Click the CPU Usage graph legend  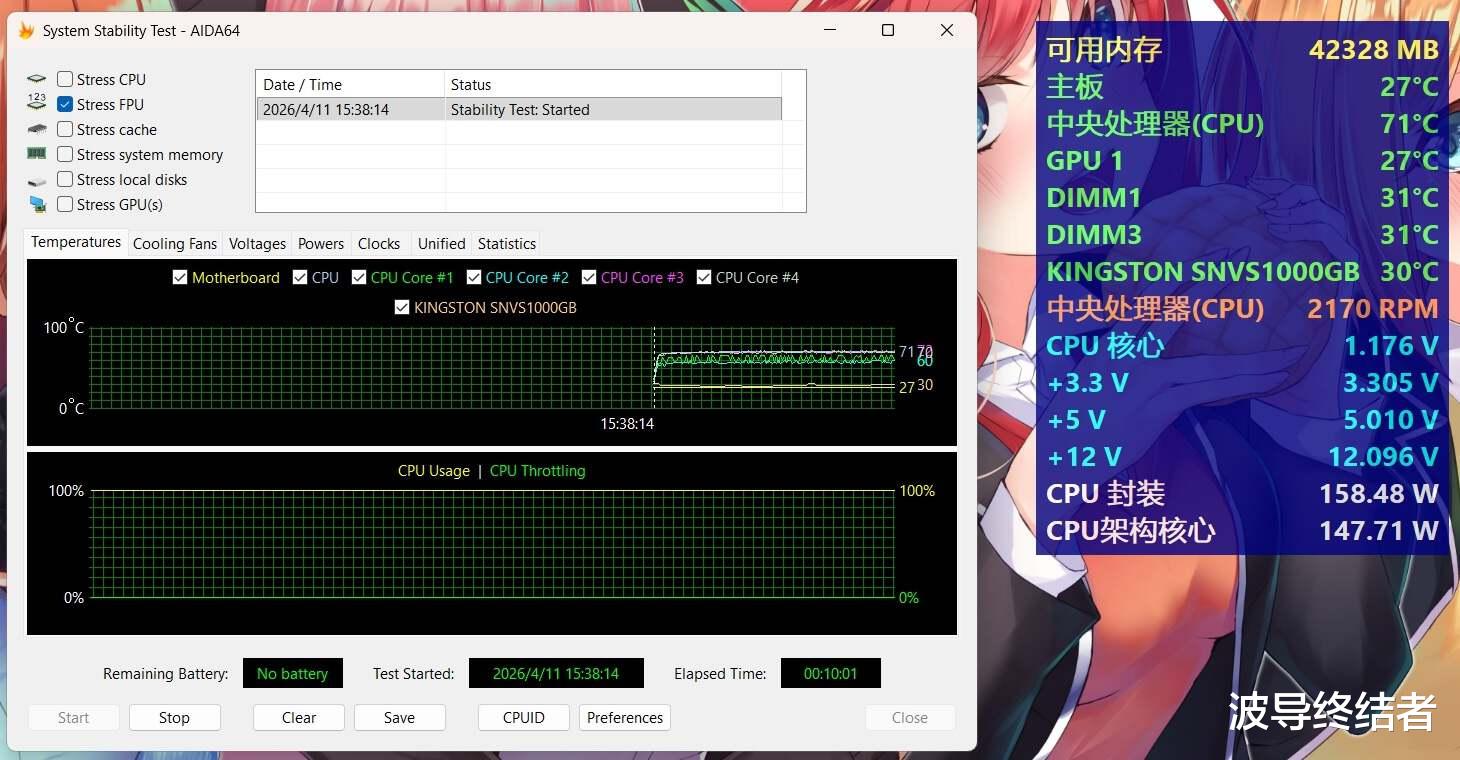[434, 470]
